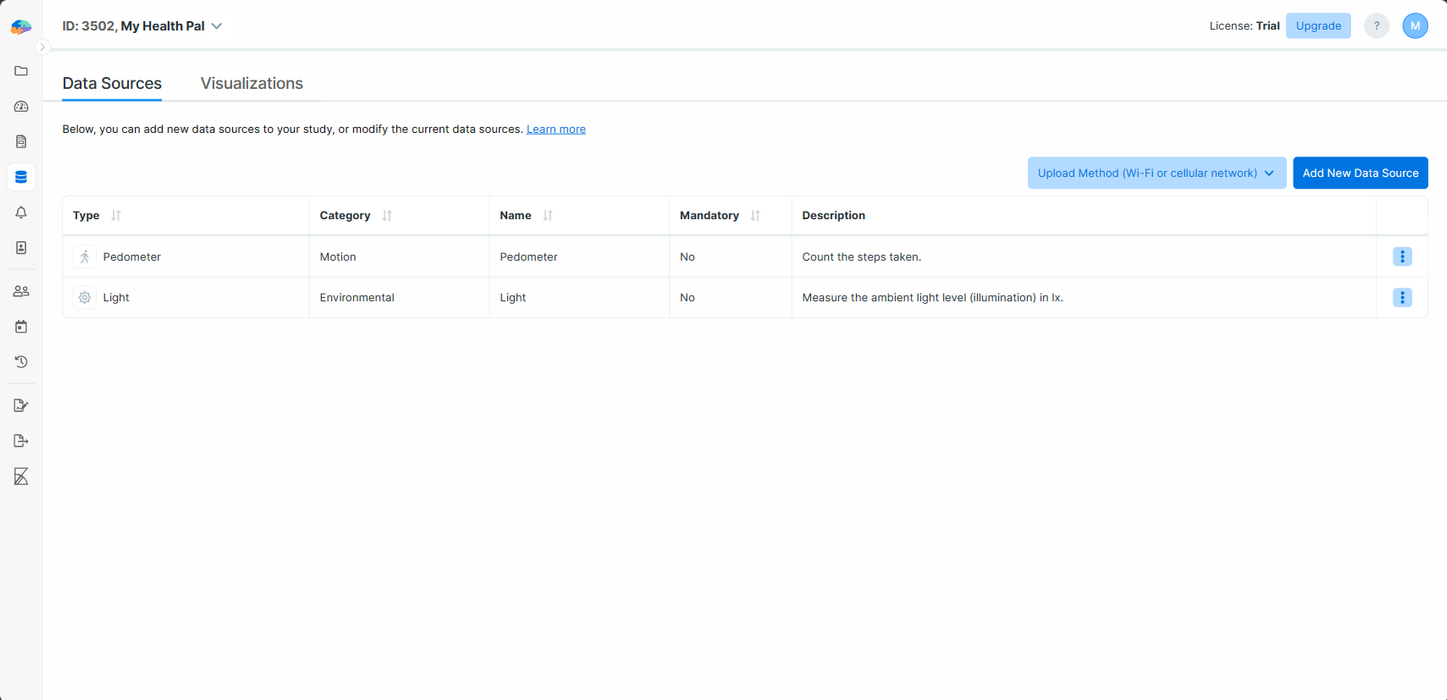Viewport: 1447px width, 700px height.
Task: Toggle sorting on the Mandatory column
Action: [x=754, y=215]
